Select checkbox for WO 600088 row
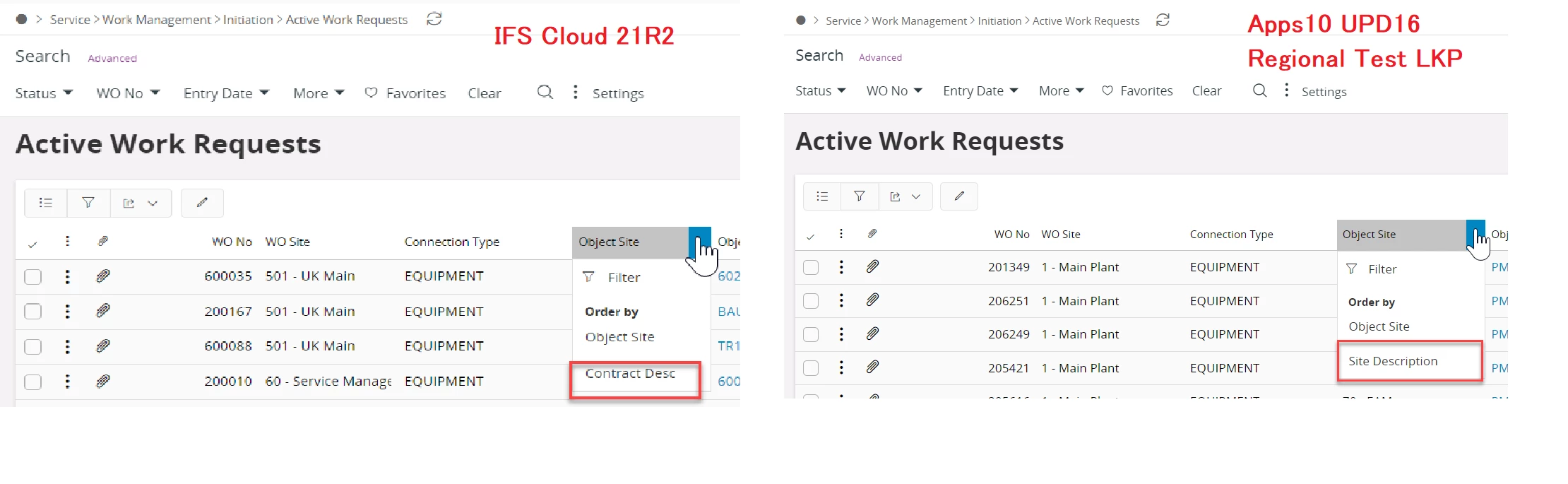 pyautogui.click(x=32, y=346)
